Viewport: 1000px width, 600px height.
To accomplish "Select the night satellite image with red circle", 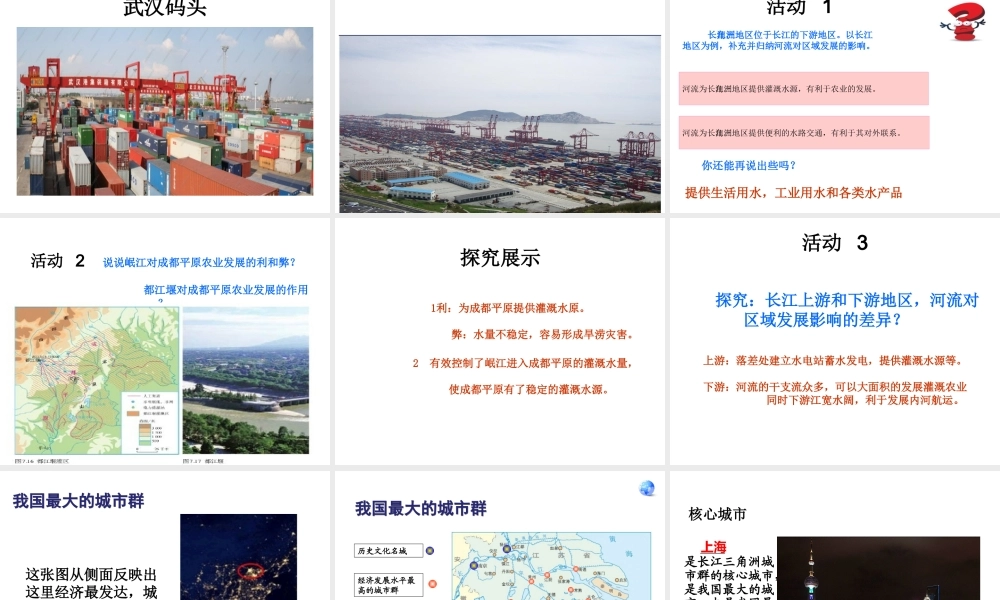I will (239, 557).
